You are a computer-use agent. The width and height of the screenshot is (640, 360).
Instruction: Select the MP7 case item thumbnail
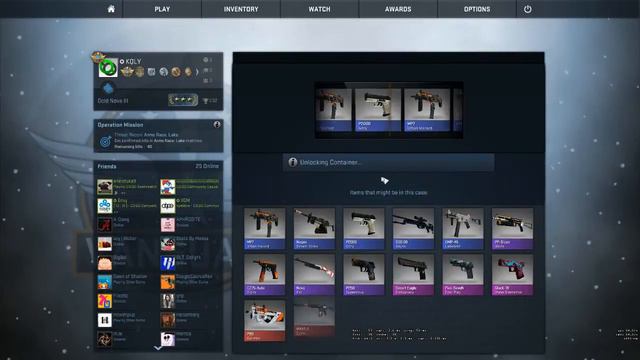(264, 229)
